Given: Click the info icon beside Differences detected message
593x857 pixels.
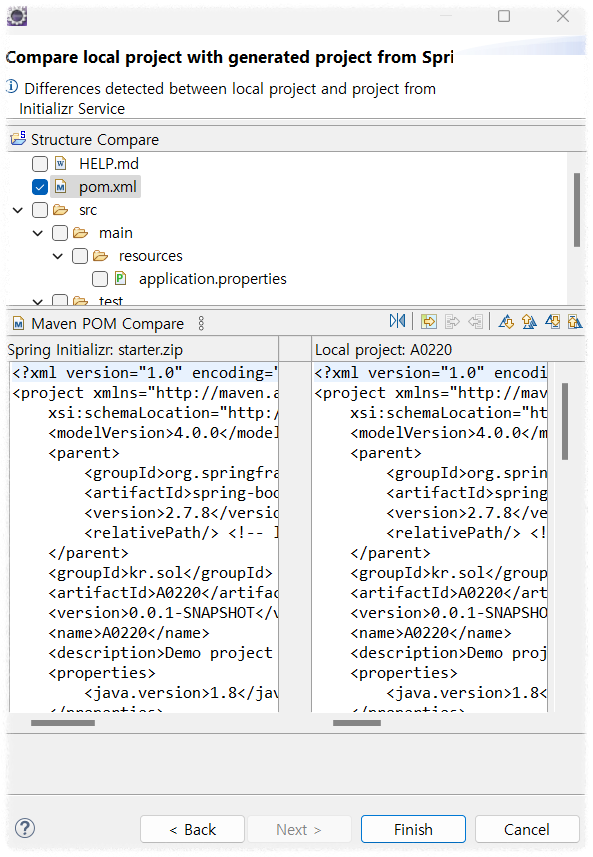Looking at the screenshot, I should (x=12, y=86).
